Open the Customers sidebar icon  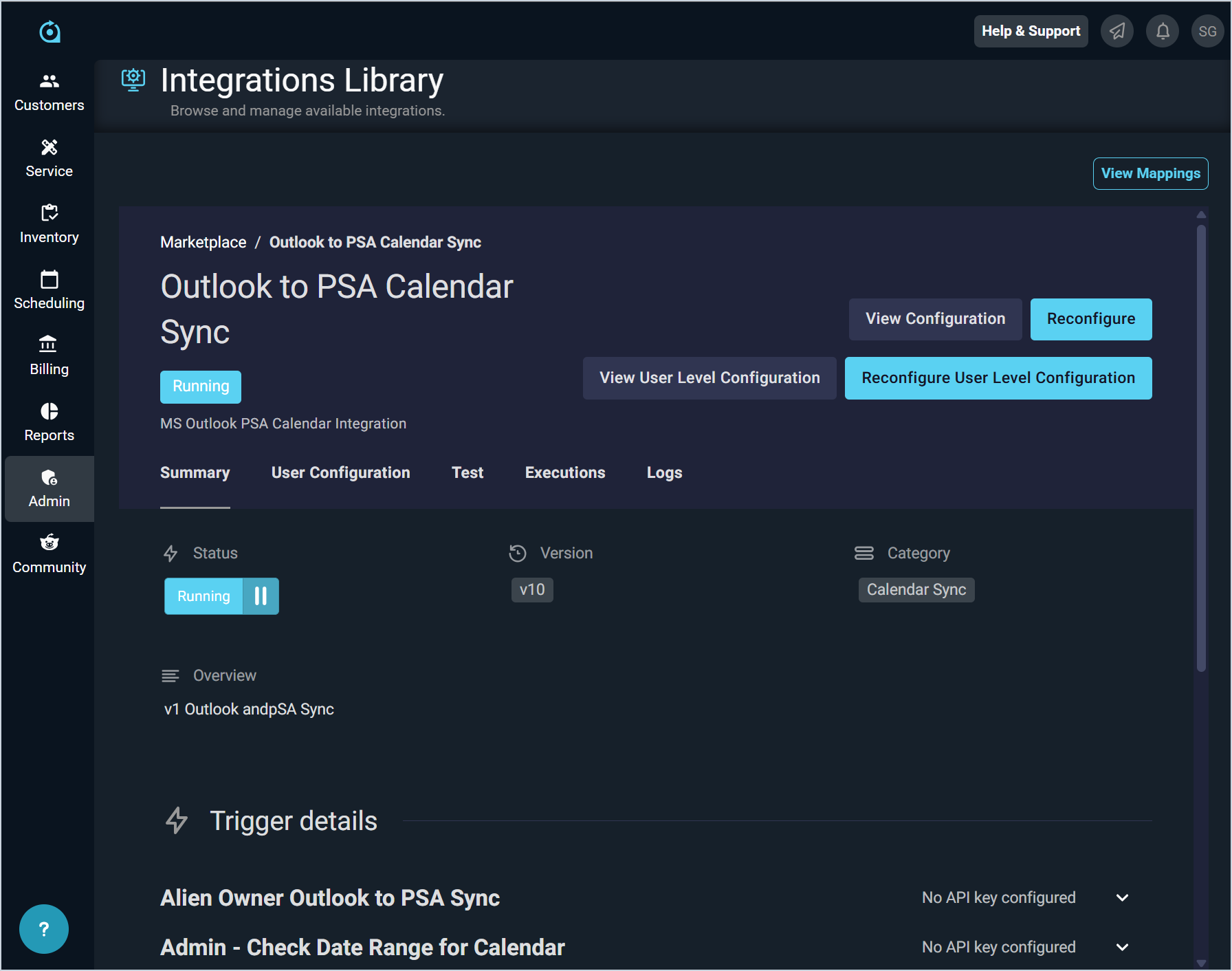pos(49,82)
